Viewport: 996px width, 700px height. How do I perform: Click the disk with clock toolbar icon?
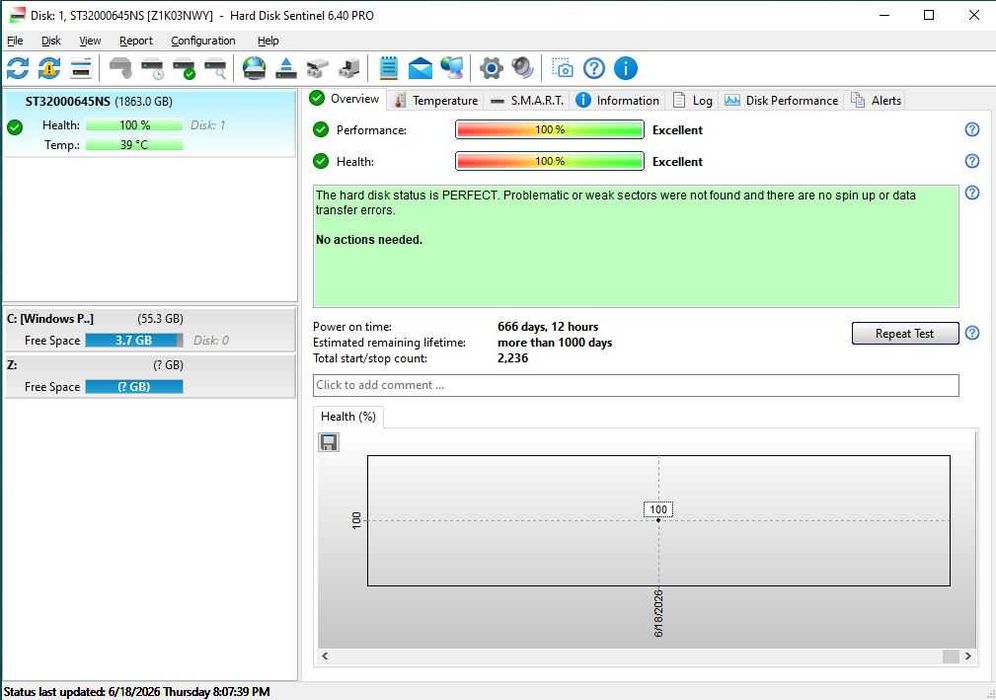(x=152, y=69)
